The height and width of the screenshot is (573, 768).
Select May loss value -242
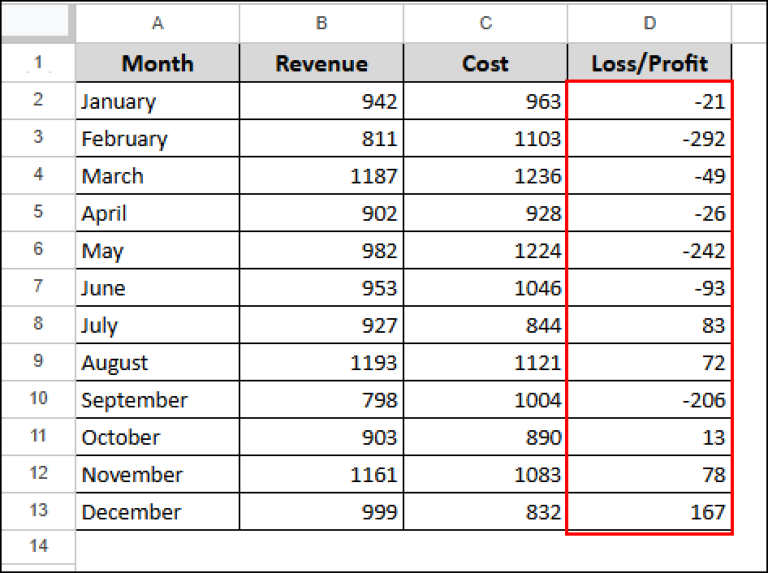tap(648, 251)
